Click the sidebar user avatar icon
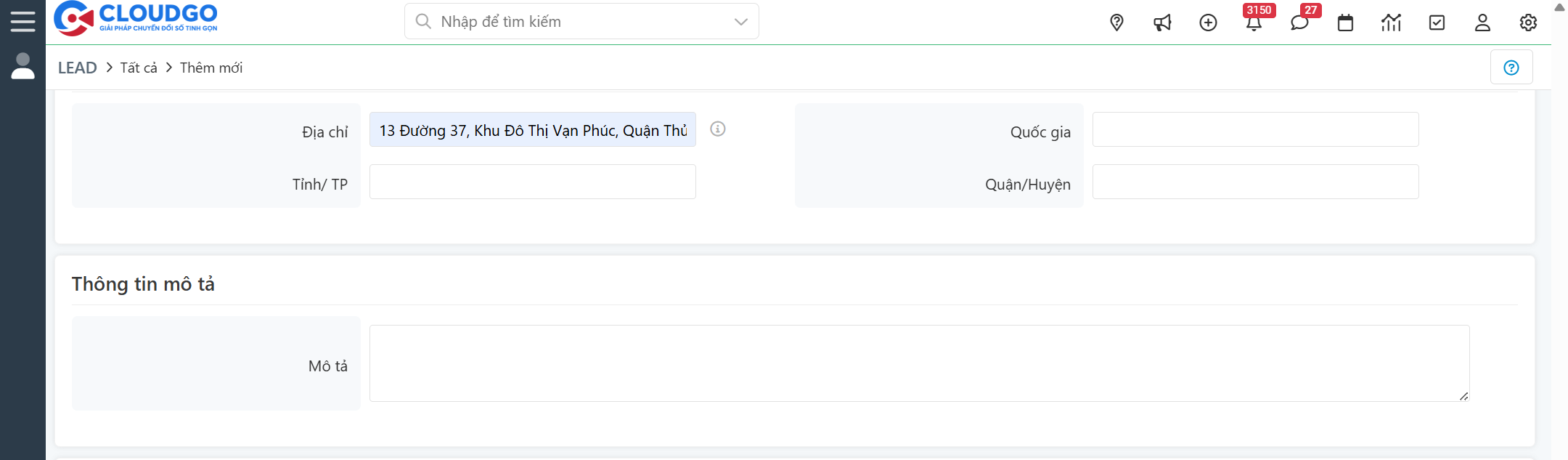This screenshot has width=1568, height=460. point(23,66)
